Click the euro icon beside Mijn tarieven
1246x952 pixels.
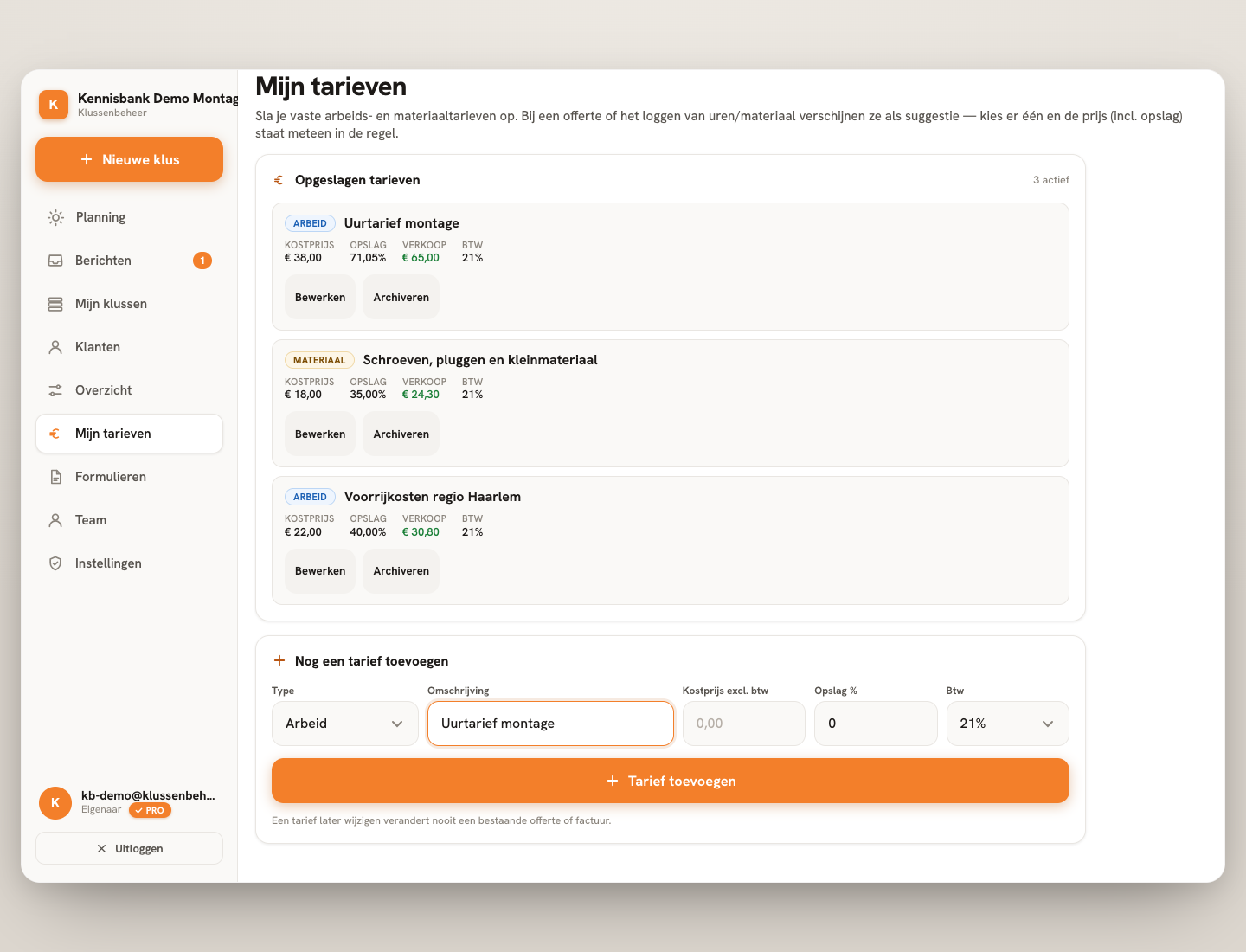point(55,434)
